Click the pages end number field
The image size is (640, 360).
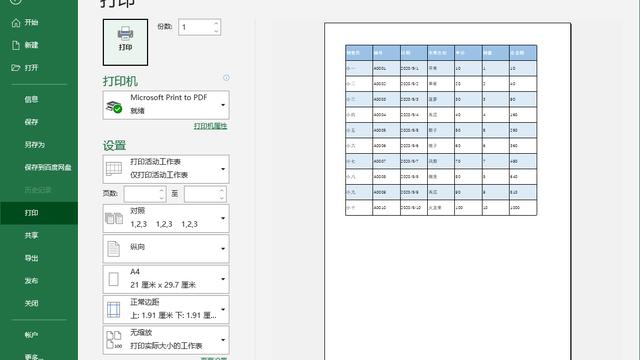point(201,194)
